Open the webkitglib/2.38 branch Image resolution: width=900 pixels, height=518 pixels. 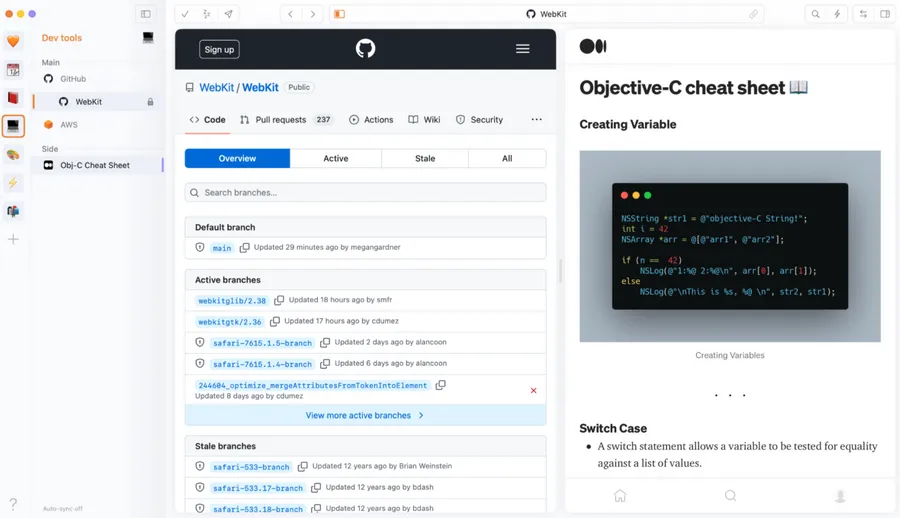click(232, 300)
